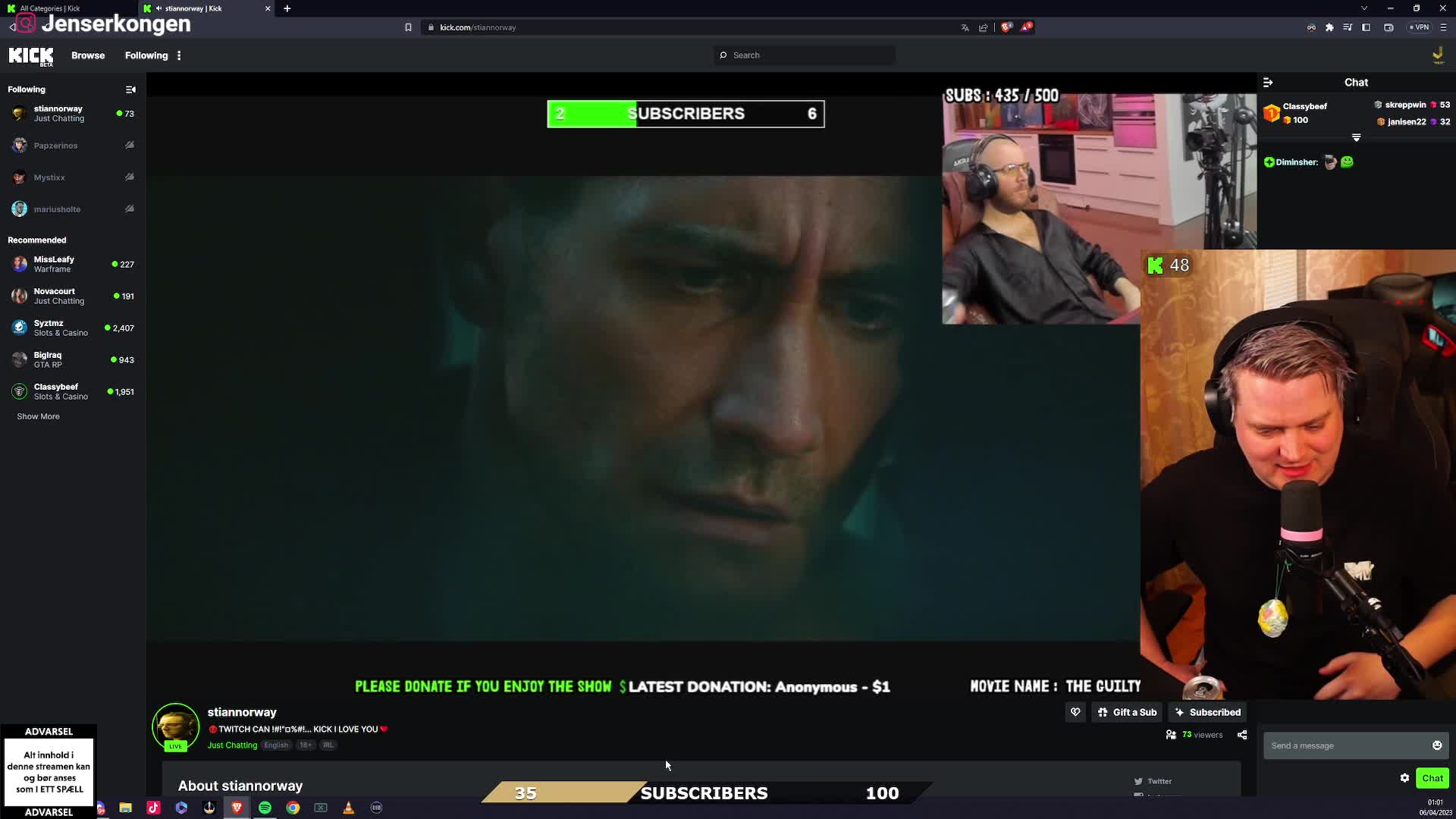This screenshot has height=819, width=1456.
Task: Show more recommended channels
Action: pos(38,416)
